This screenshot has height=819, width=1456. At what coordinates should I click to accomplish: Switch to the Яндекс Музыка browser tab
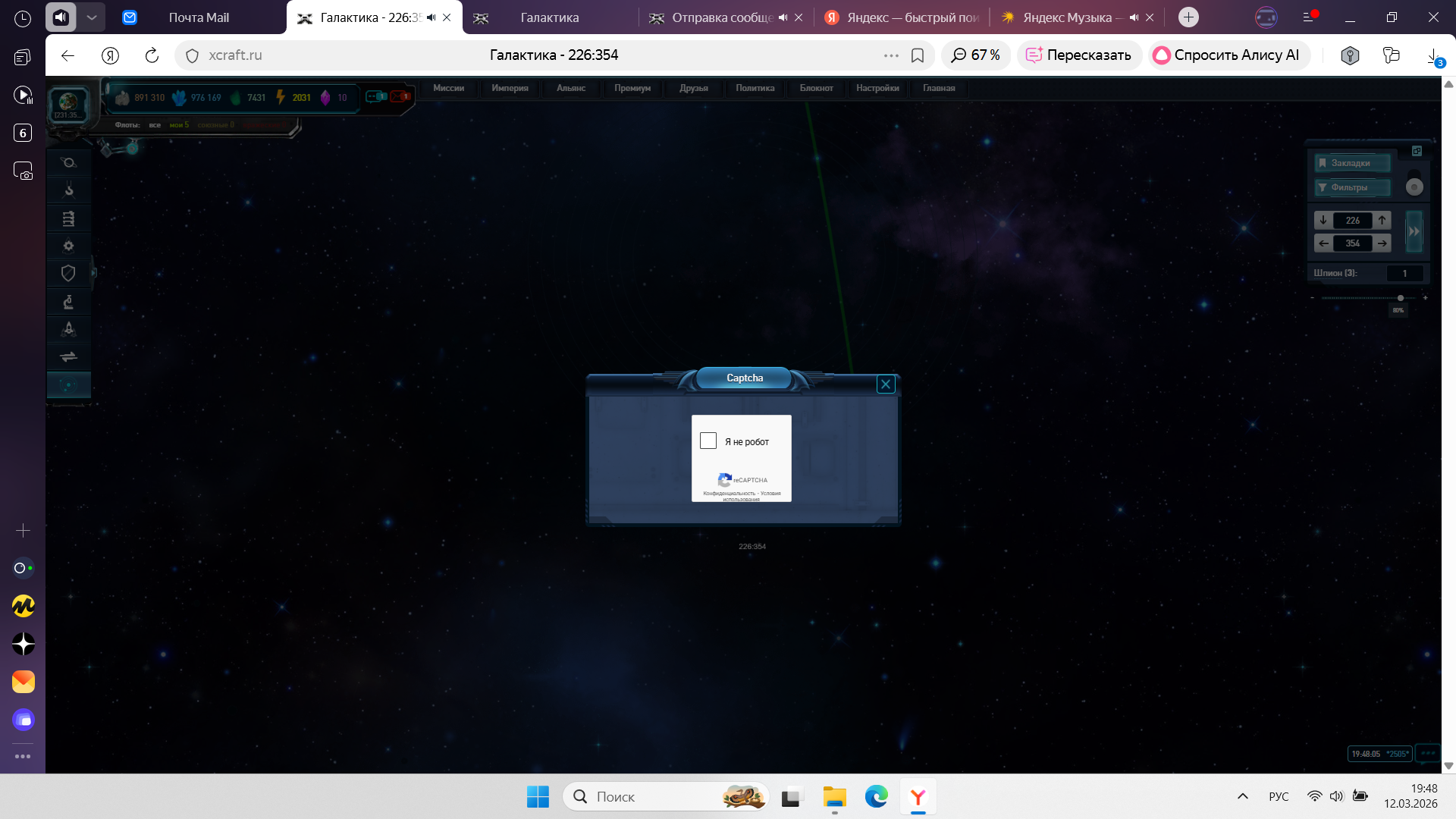click(1066, 17)
